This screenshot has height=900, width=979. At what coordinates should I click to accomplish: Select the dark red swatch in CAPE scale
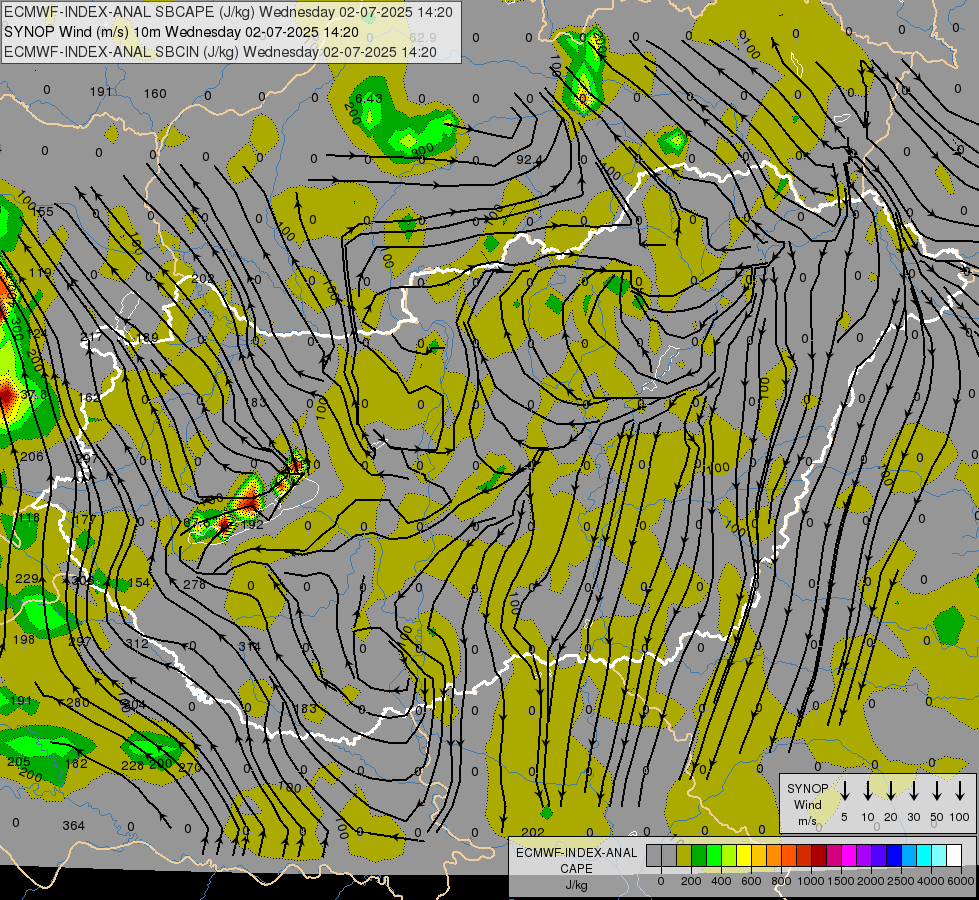point(819,855)
